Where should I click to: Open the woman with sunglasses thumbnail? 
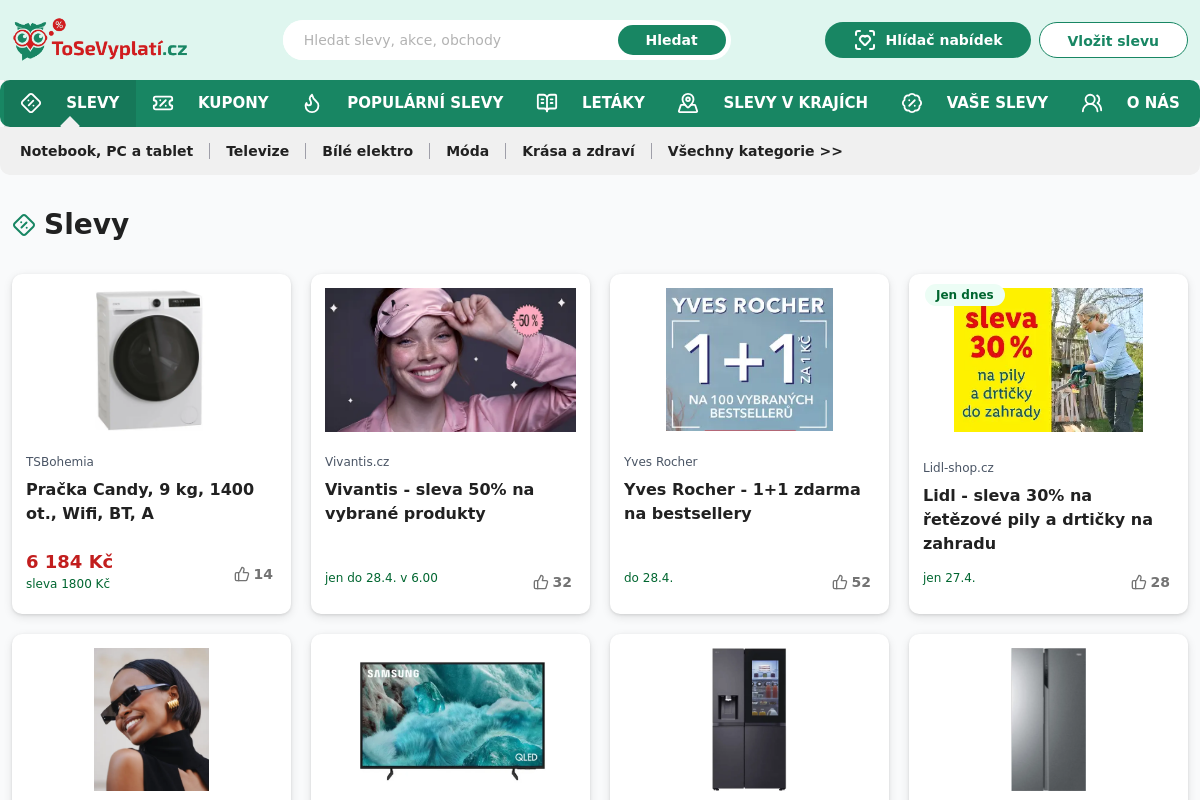click(151, 720)
